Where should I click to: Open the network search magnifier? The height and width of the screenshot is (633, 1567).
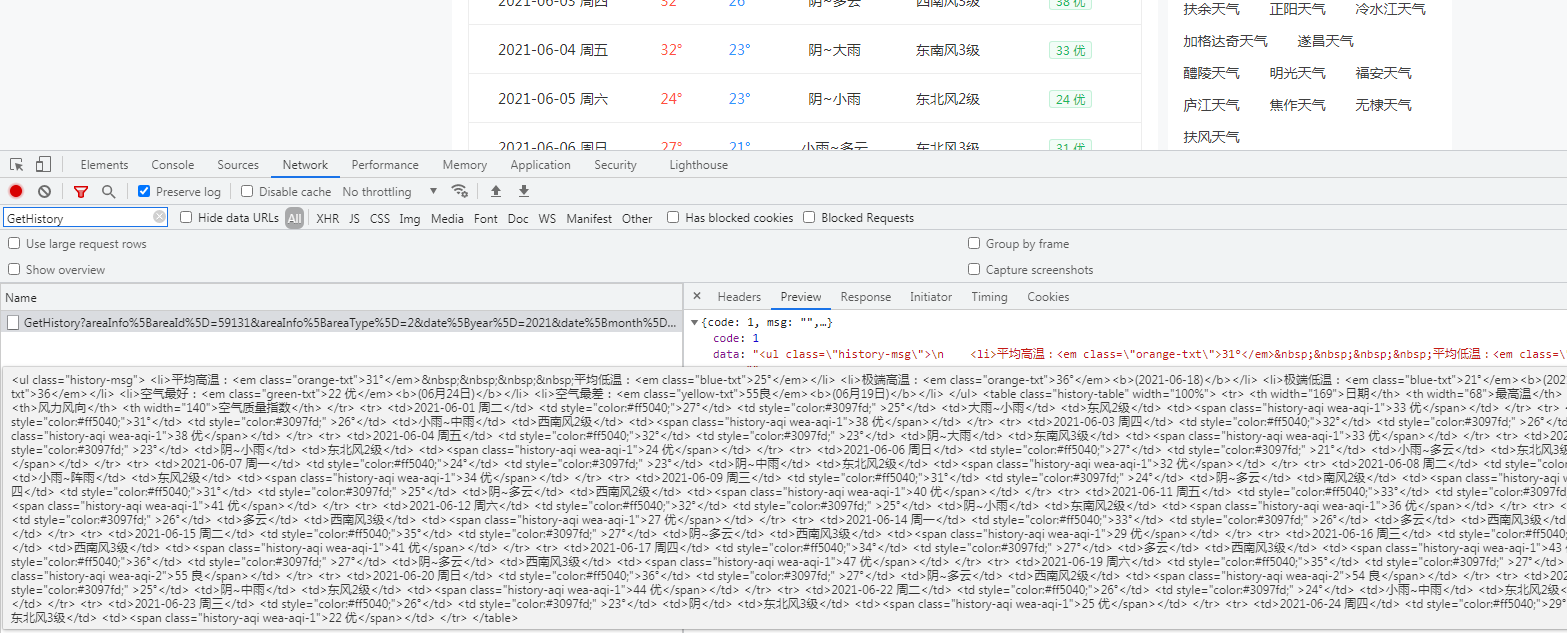point(108,191)
